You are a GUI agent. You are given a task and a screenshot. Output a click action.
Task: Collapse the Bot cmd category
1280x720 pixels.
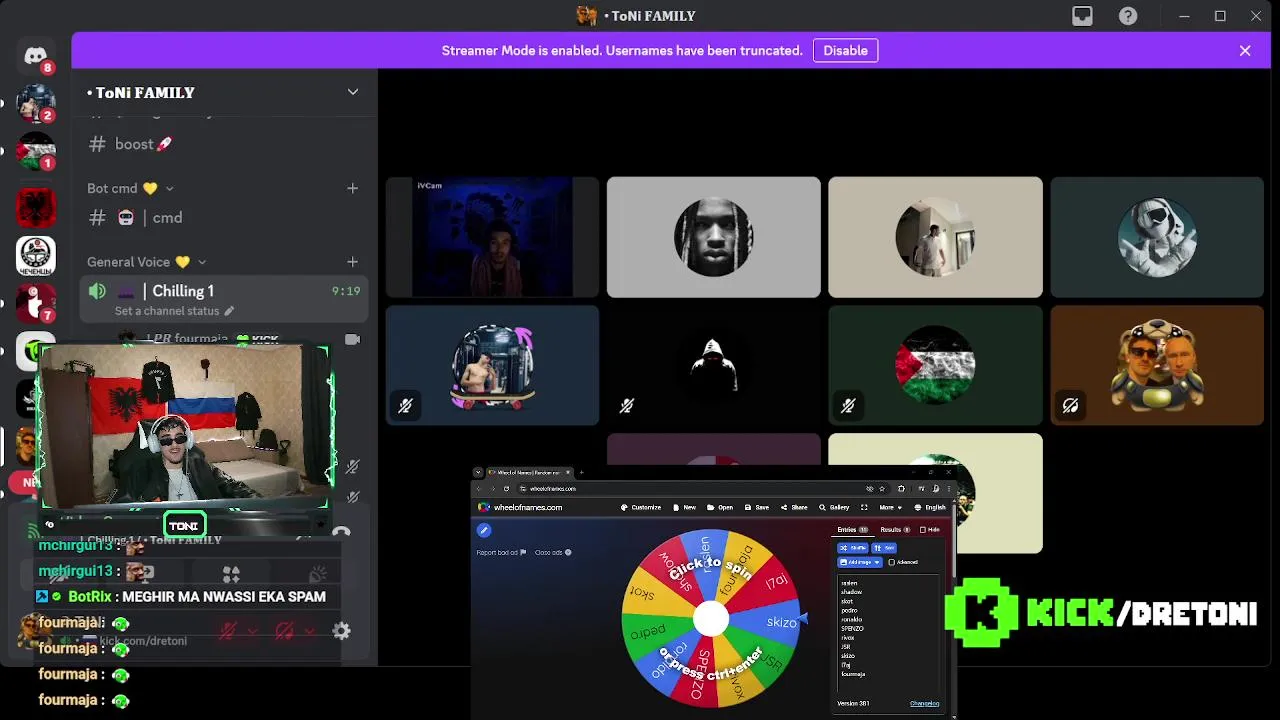[169, 188]
